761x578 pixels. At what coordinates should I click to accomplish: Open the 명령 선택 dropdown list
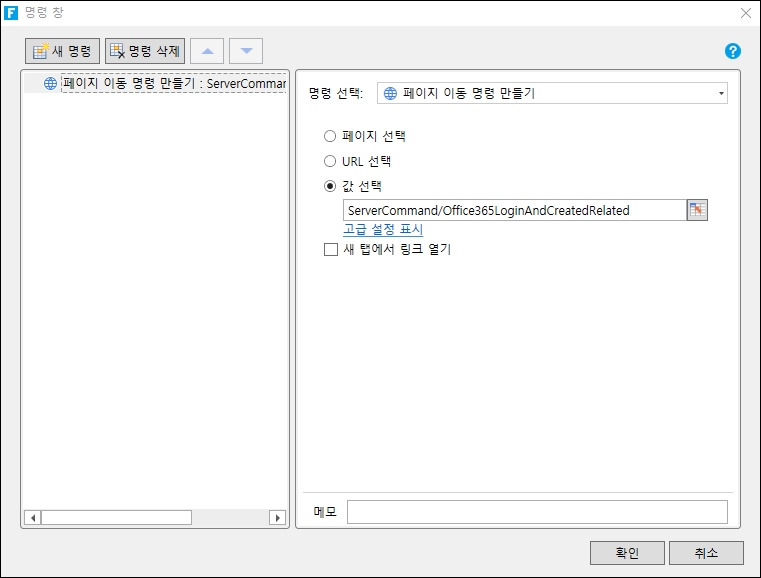click(721, 94)
